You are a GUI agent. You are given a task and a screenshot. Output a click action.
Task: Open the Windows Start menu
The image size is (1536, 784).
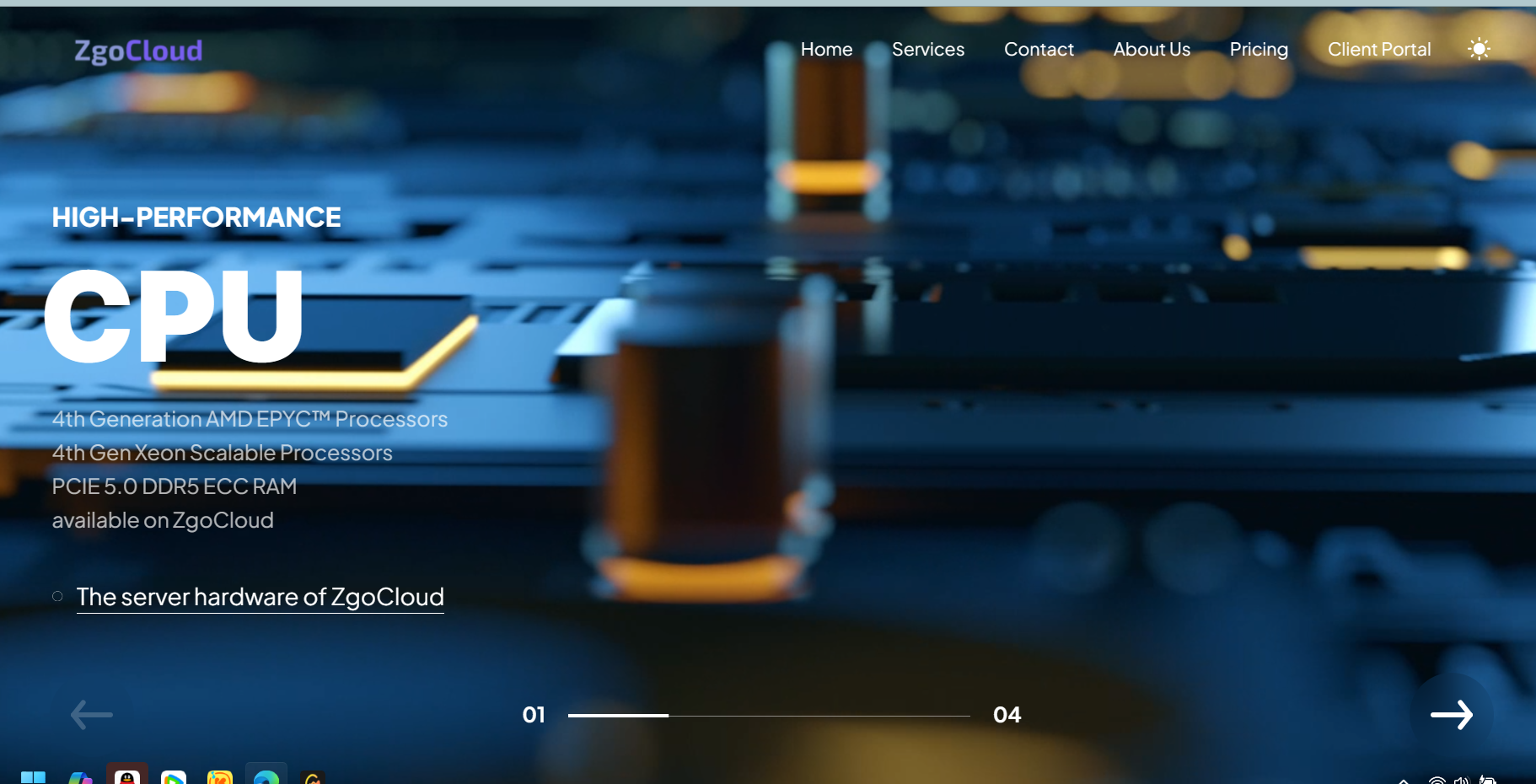pos(33,777)
